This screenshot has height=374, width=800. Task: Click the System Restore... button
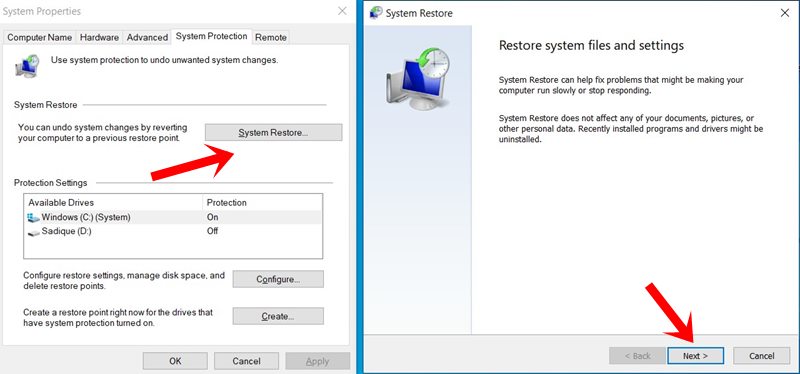point(273,133)
